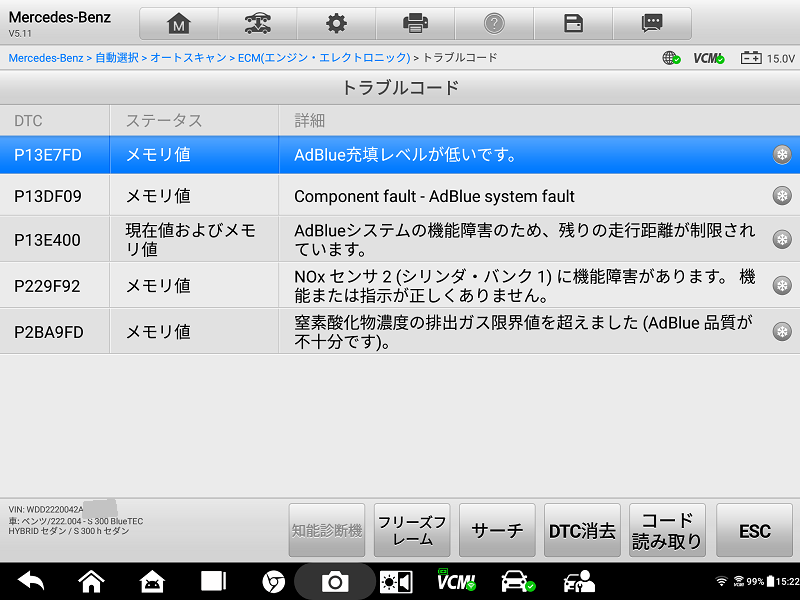
Task: Tap the snowflake icon for P2BA9FD row
Action: click(x=782, y=331)
